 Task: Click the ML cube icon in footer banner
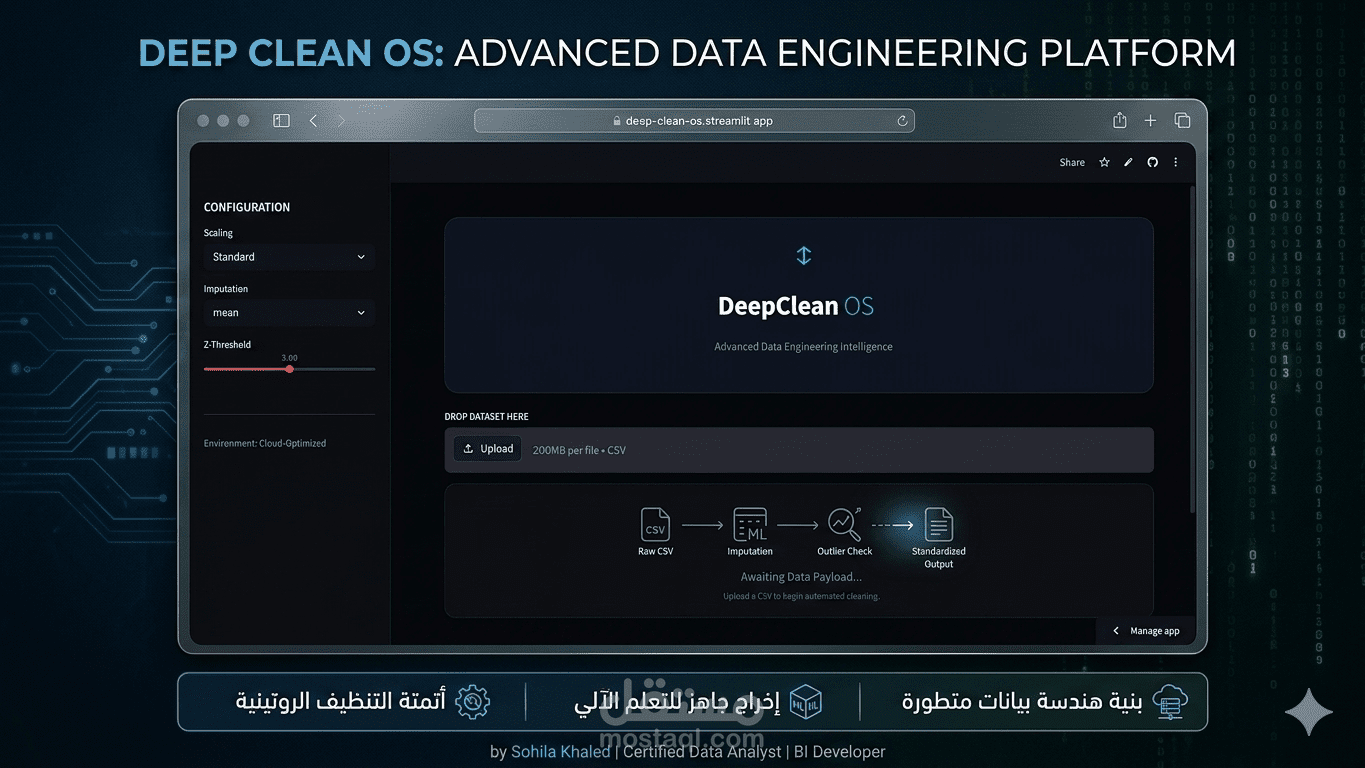pyautogui.click(x=806, y=702)
